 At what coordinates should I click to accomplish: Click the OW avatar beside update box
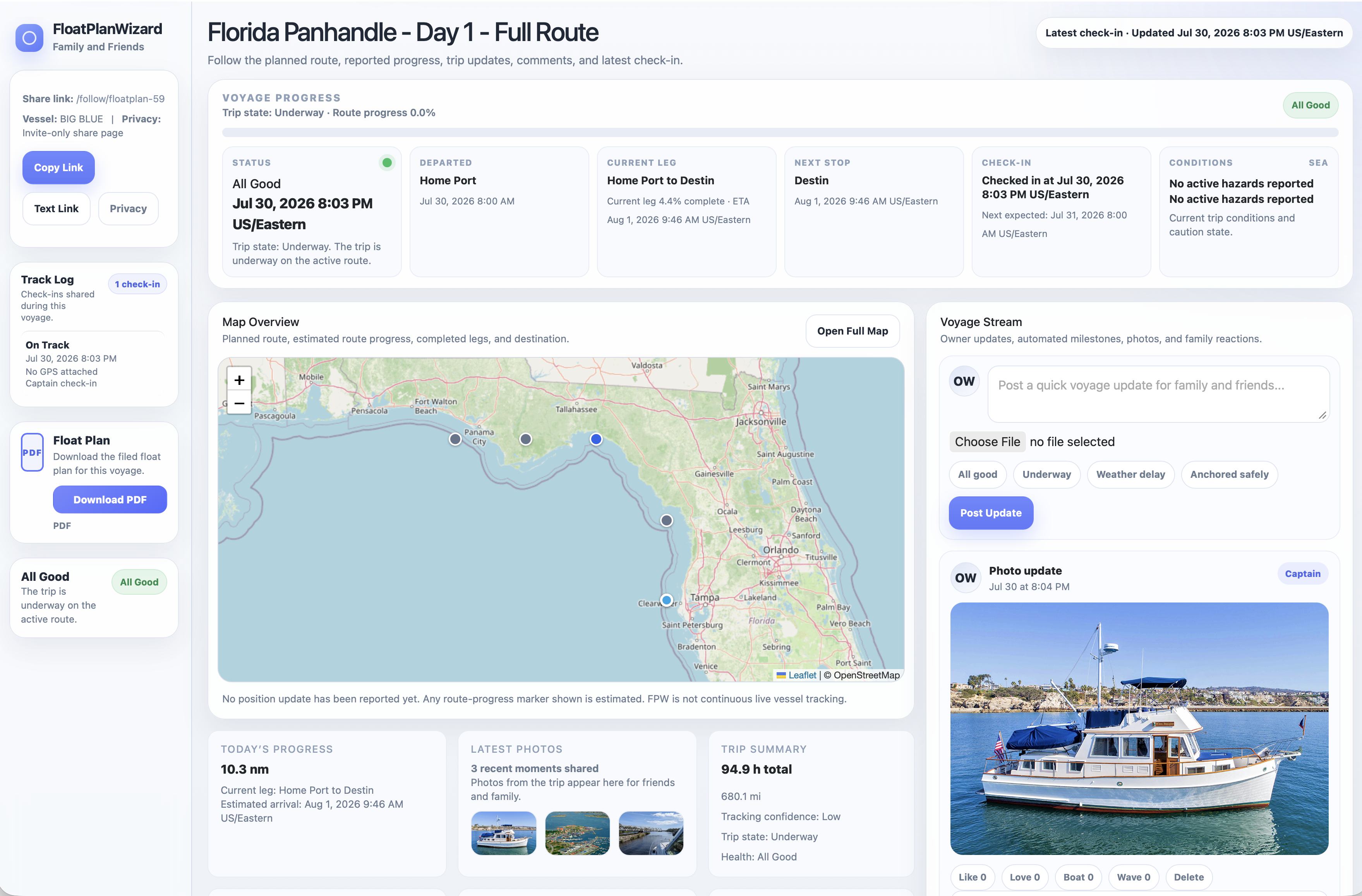pos(964,381)
